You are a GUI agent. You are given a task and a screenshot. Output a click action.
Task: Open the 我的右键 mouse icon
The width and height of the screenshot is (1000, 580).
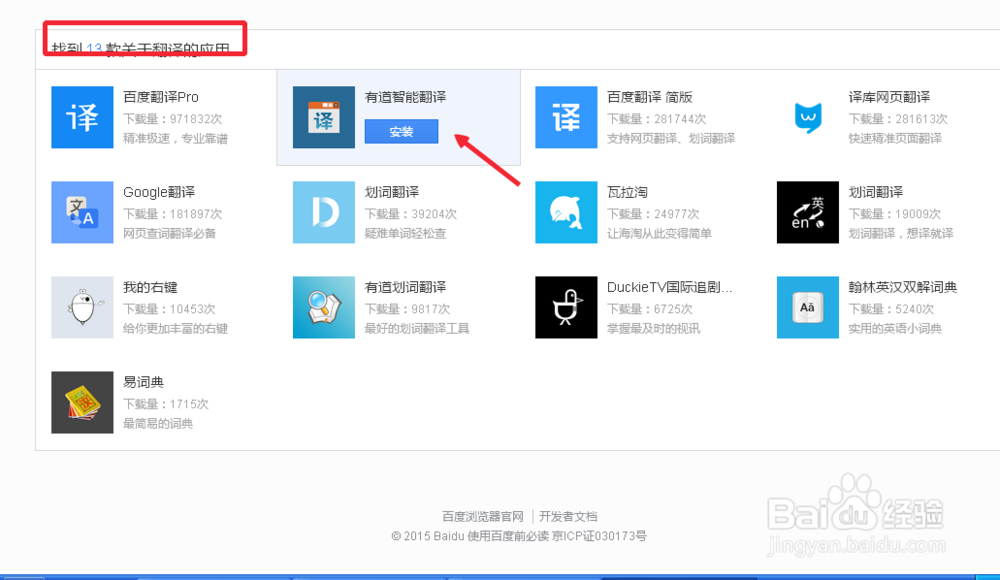(82, 308)
